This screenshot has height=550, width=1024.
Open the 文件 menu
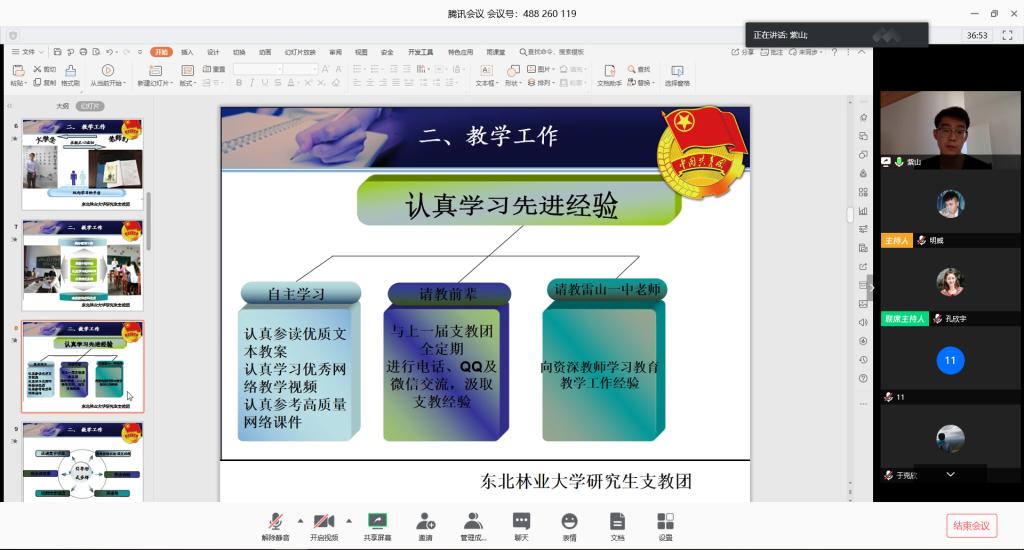[28, 52]
